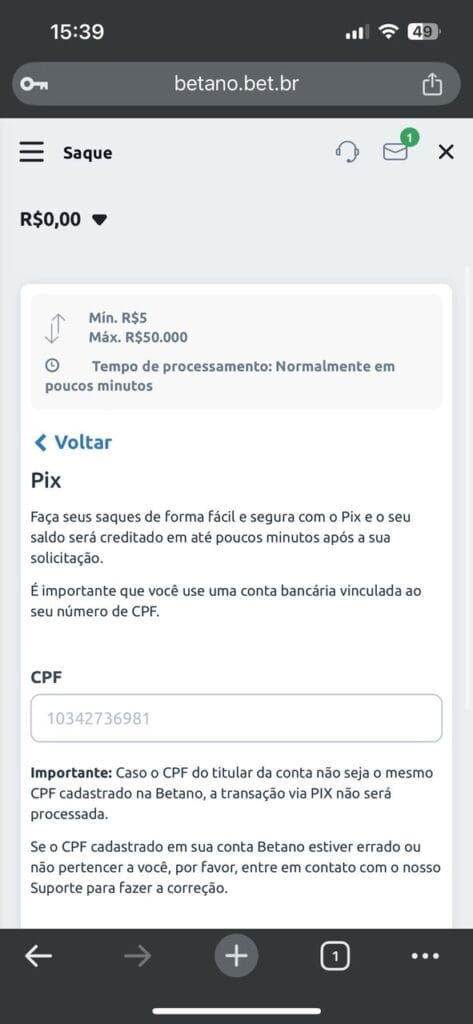Screen dimensions: 473x1024
Task: Tap the Voltar chevron arrow
Action: coord(41,443)
